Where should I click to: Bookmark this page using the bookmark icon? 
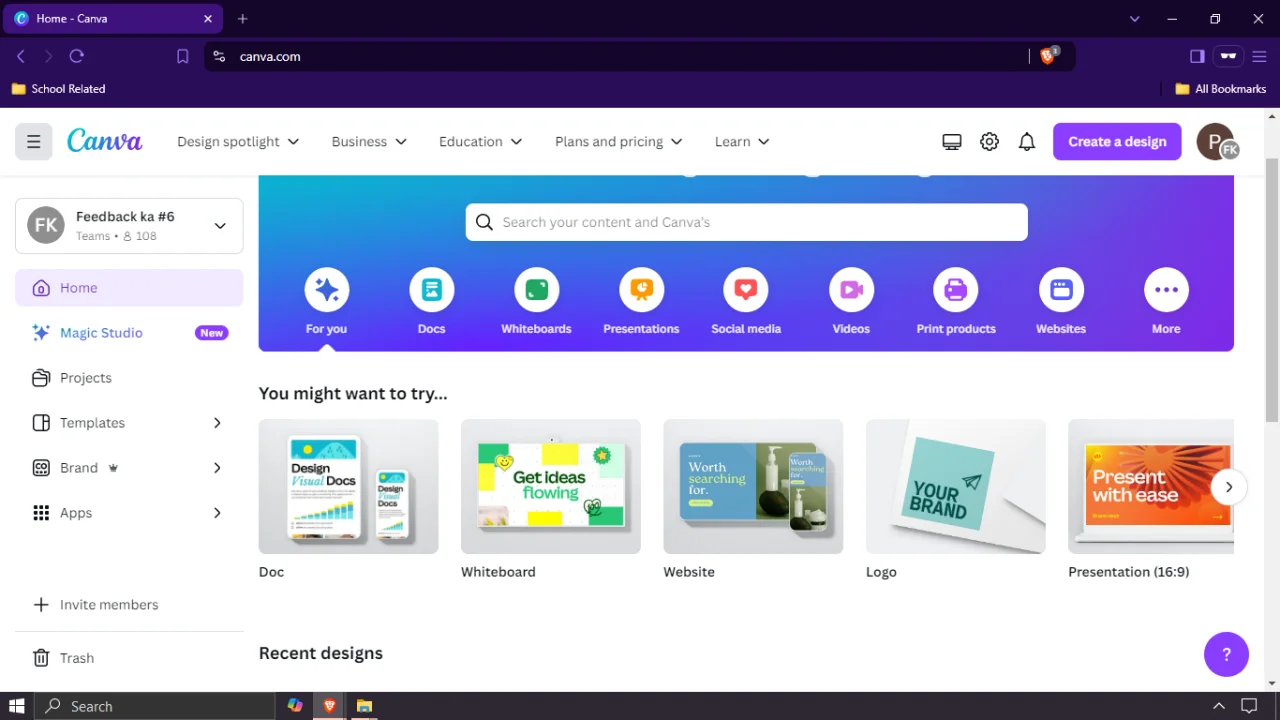[182, 57]
